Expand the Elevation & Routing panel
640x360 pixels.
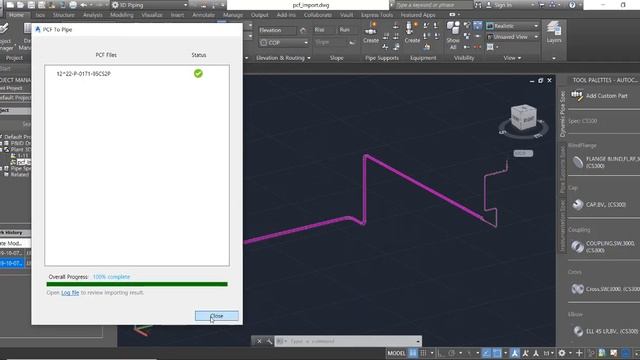tap(283, 58)
